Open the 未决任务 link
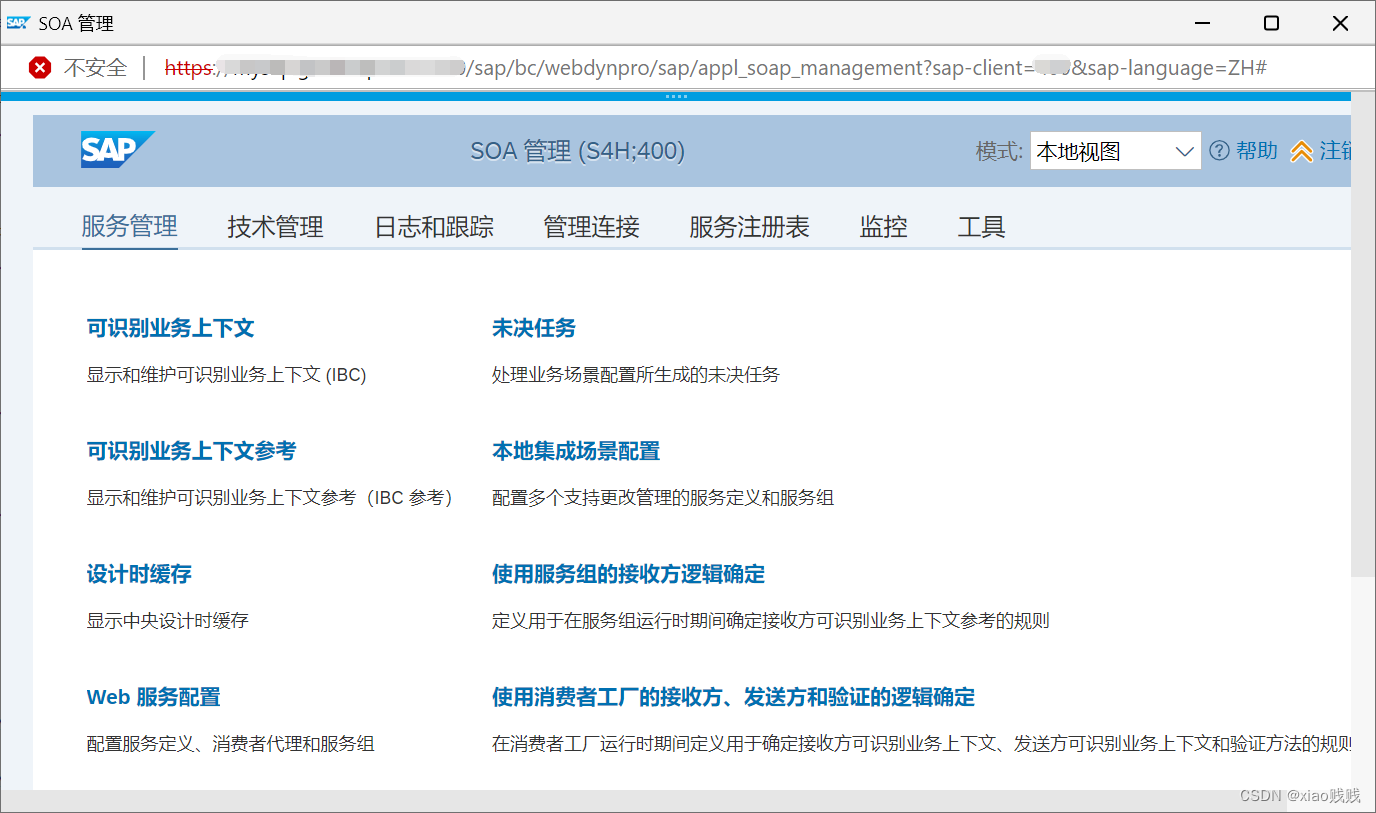This screenshot has height=813, width=1376. pyautogui.click(x=534, y=328)
